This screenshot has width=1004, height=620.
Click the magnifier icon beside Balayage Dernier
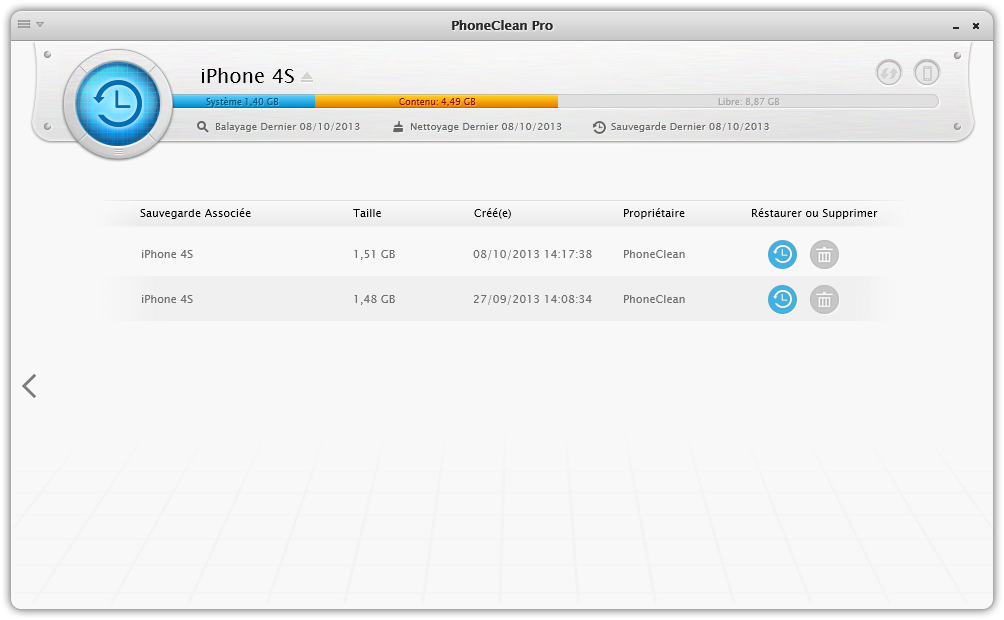(202, 127)
